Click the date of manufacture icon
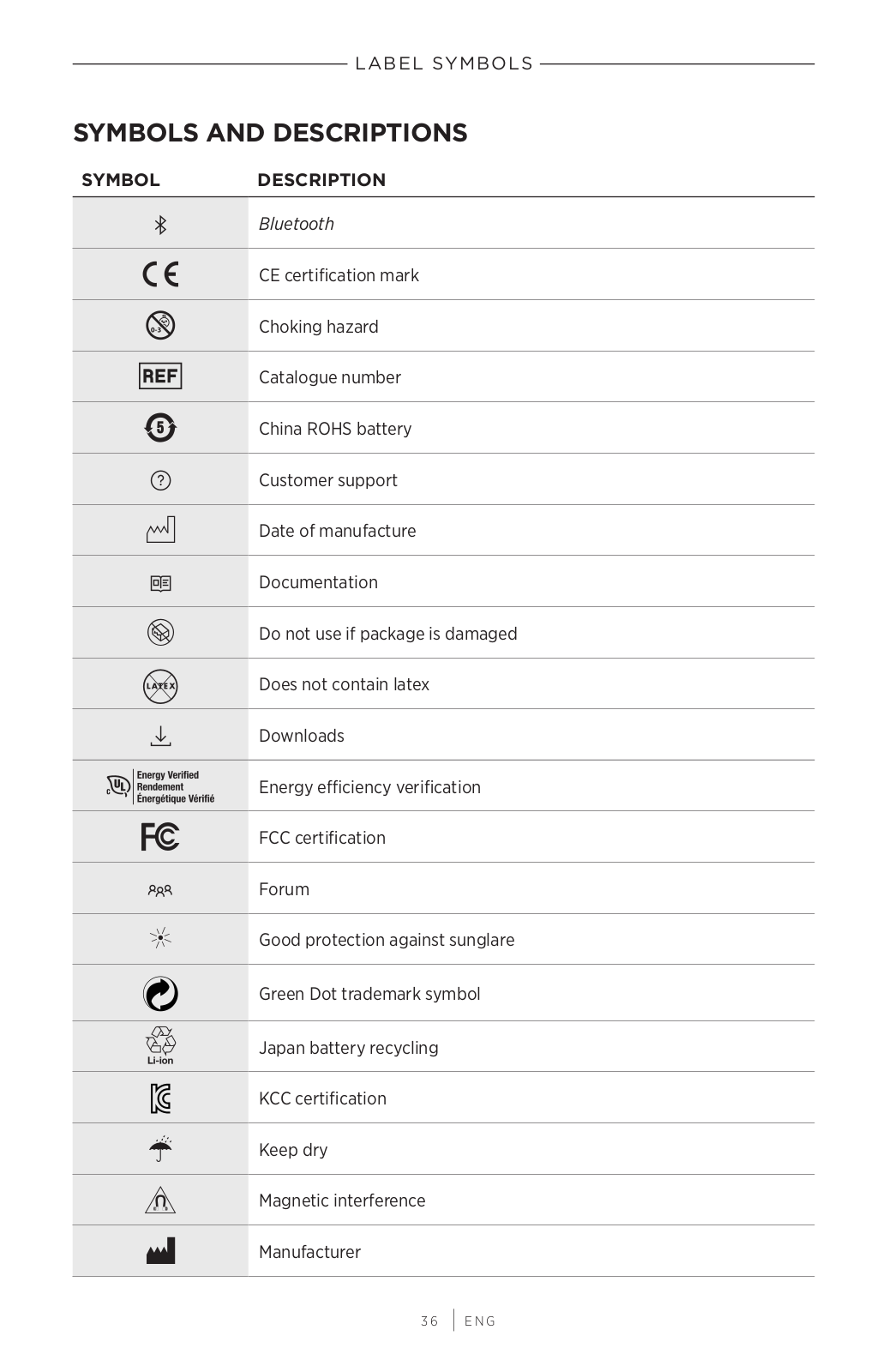This screenshot has width=888, height=1372. [x=160, y=529]
